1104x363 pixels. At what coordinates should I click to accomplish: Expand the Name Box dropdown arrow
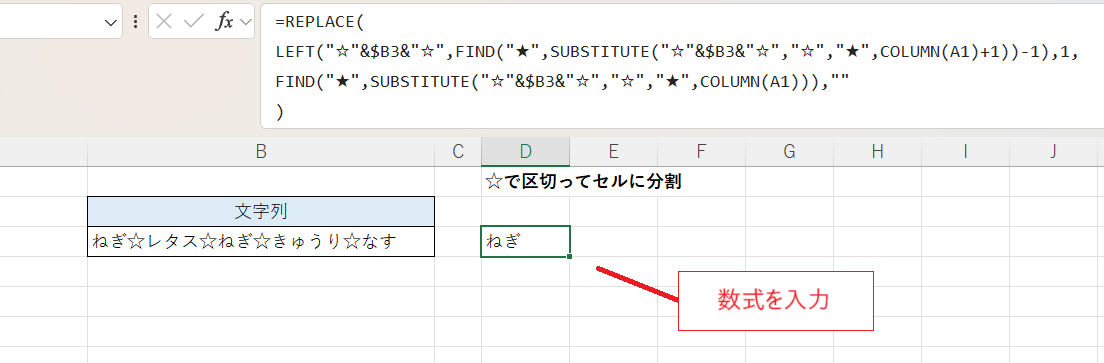click(111, 23)
